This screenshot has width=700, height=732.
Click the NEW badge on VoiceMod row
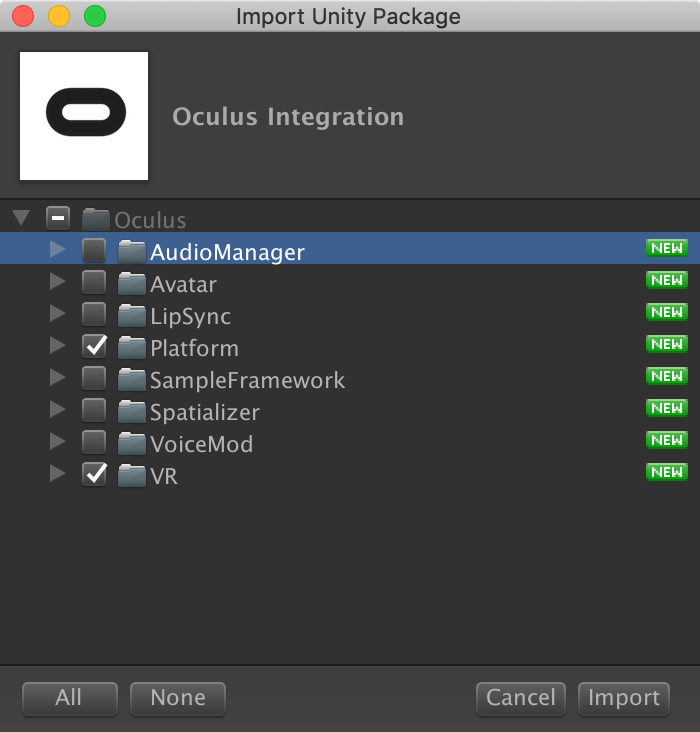pos(667,440)
